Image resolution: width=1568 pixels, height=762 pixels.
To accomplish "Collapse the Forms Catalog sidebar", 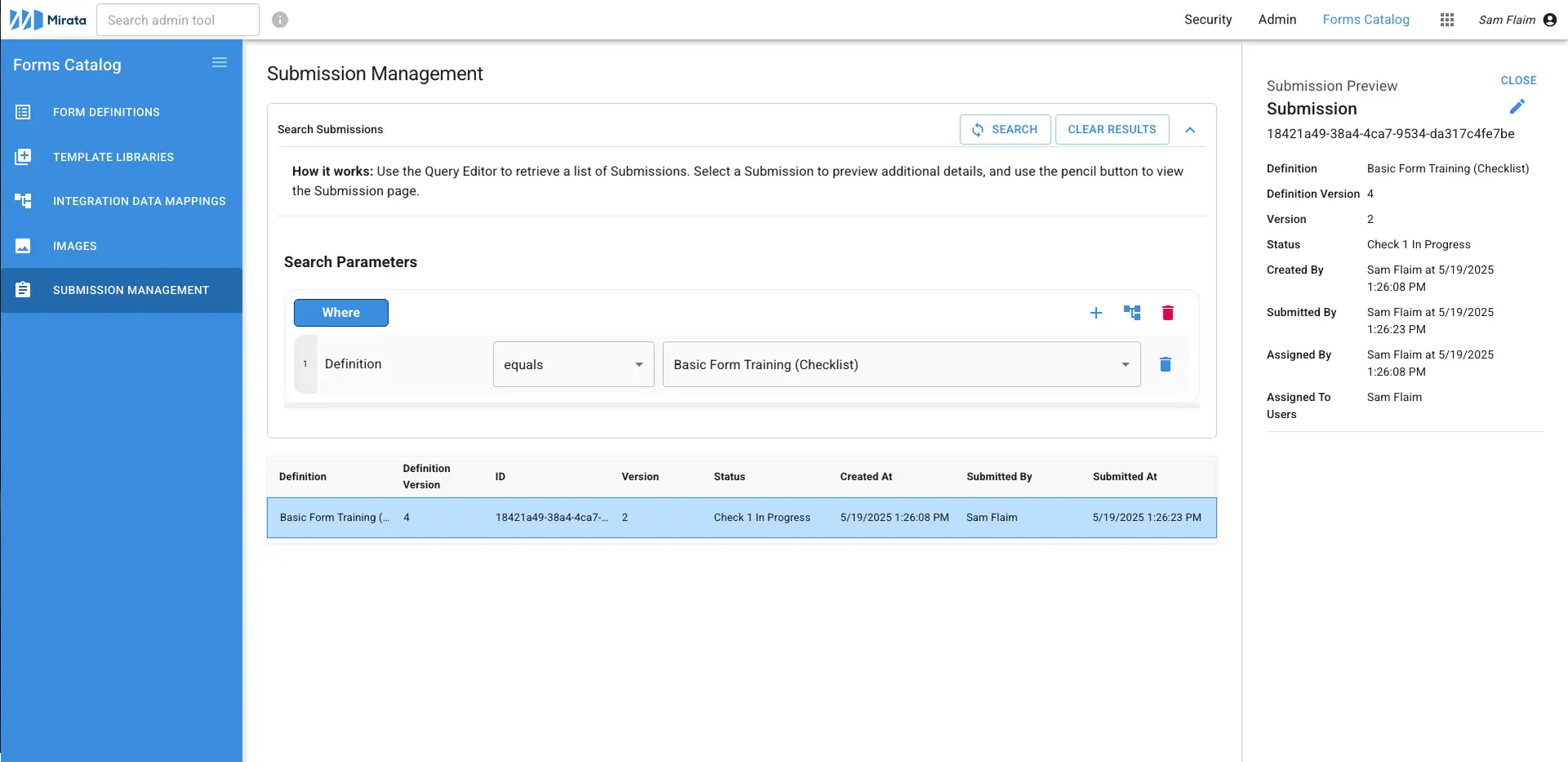I will tap(219, 62).
